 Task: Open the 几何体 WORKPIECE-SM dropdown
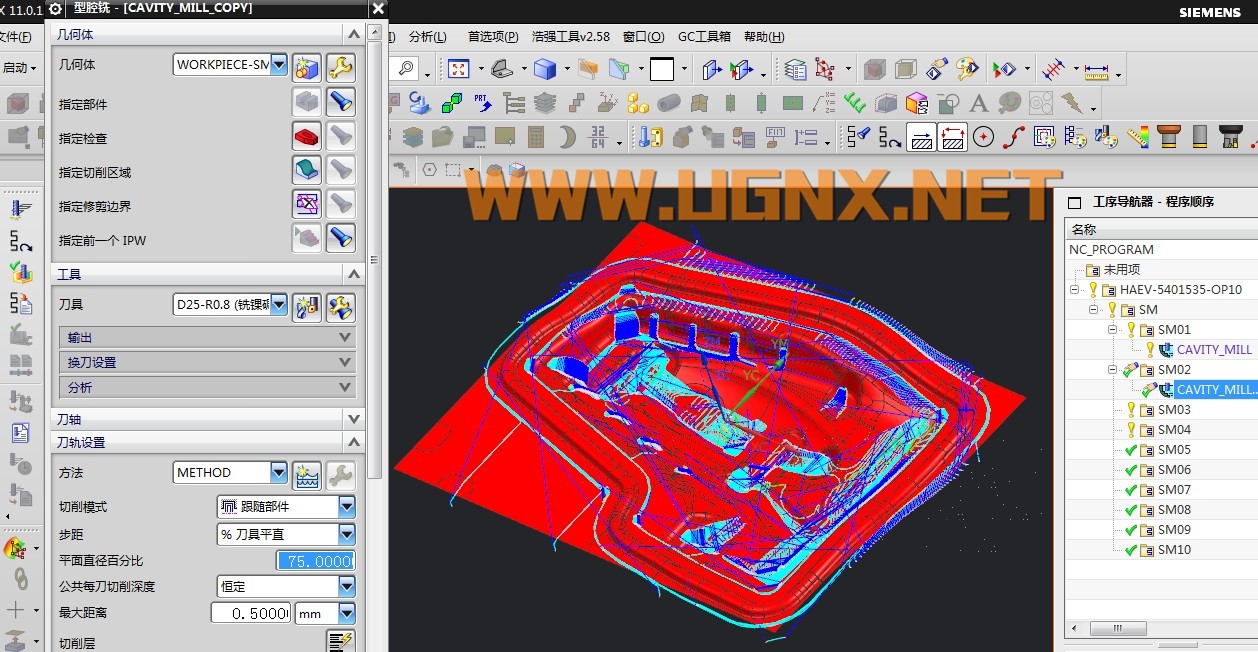pyautogui.click(x=279, y=65)
